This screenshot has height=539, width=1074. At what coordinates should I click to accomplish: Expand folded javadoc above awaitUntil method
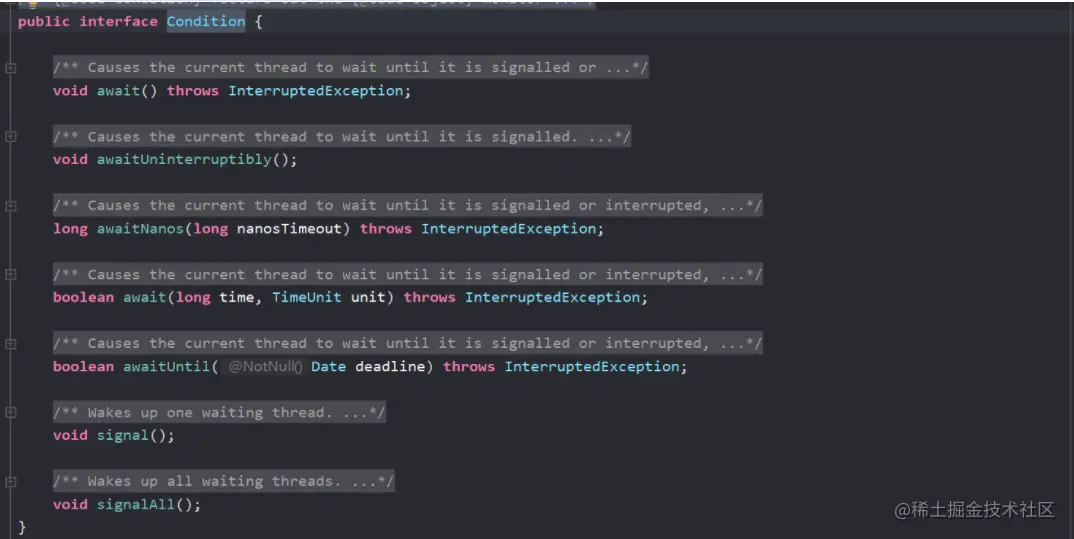(x=10, y=343)
